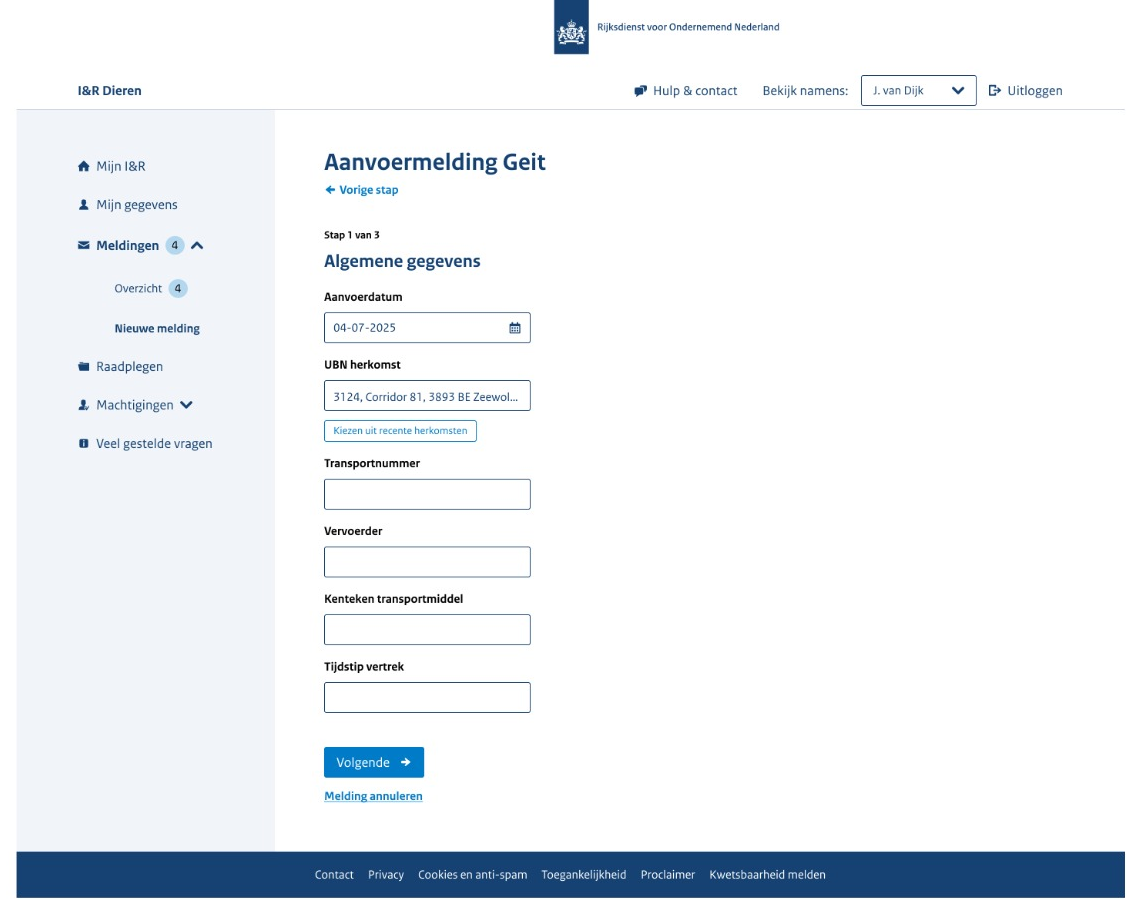The image size is (1141, 914).
Task: Click the Machtigingen user icon
Action: [84, 405]
